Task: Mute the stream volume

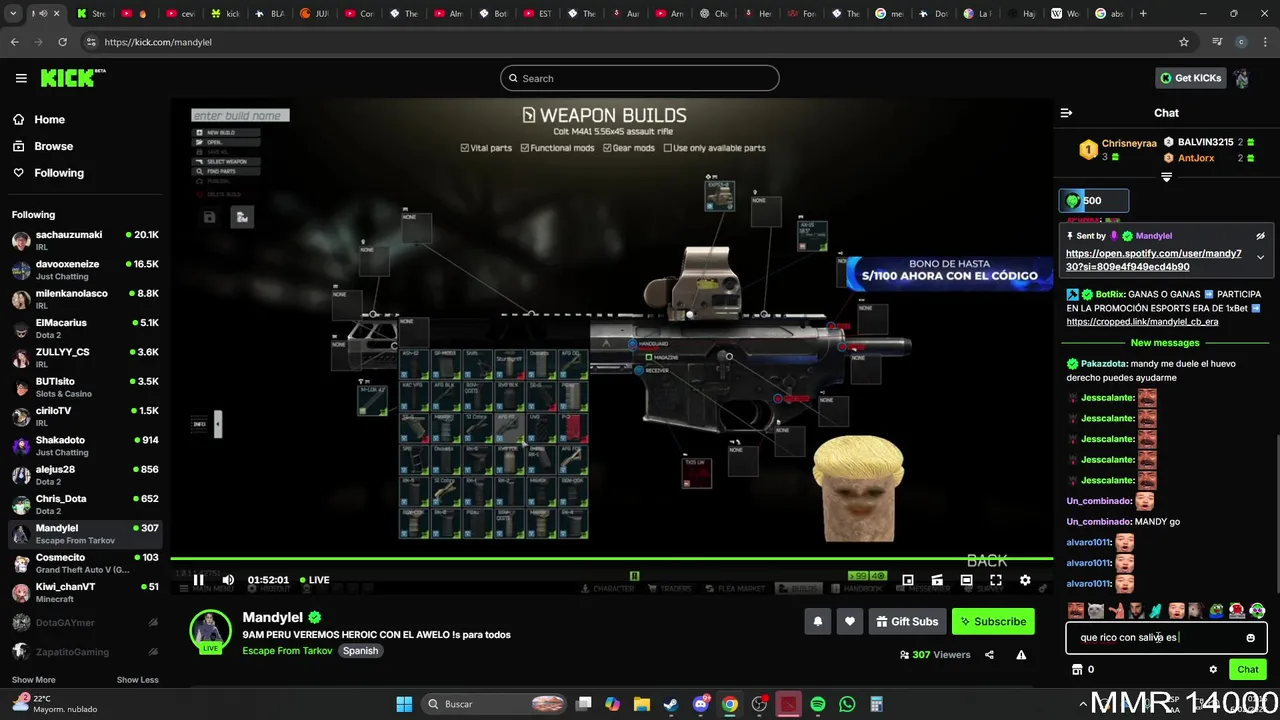Action: (228, 580)
